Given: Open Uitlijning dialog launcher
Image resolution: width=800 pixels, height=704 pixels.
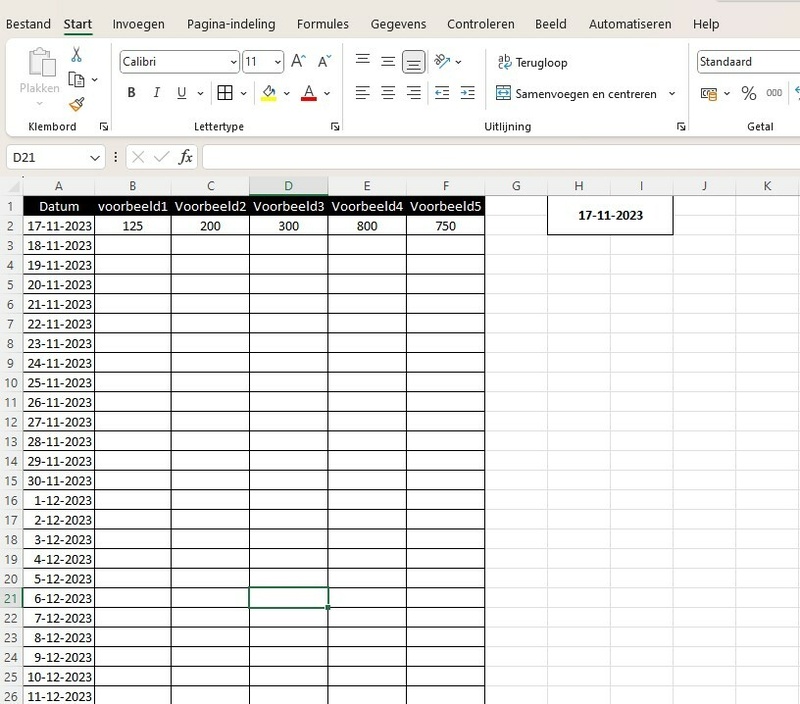Looking at the screenshot, I should (x=681, y=127).
